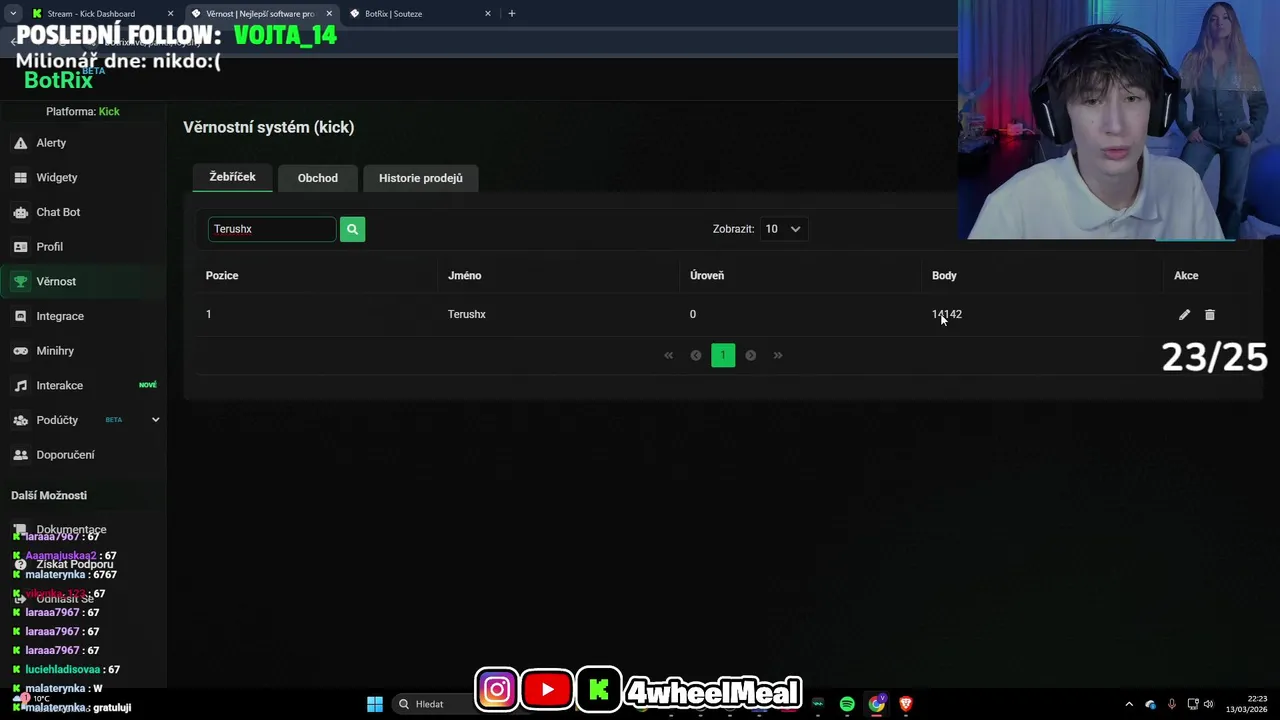
Task: Click the Úroveň column header
Action: pyautogui.click(x=707, y=276)
